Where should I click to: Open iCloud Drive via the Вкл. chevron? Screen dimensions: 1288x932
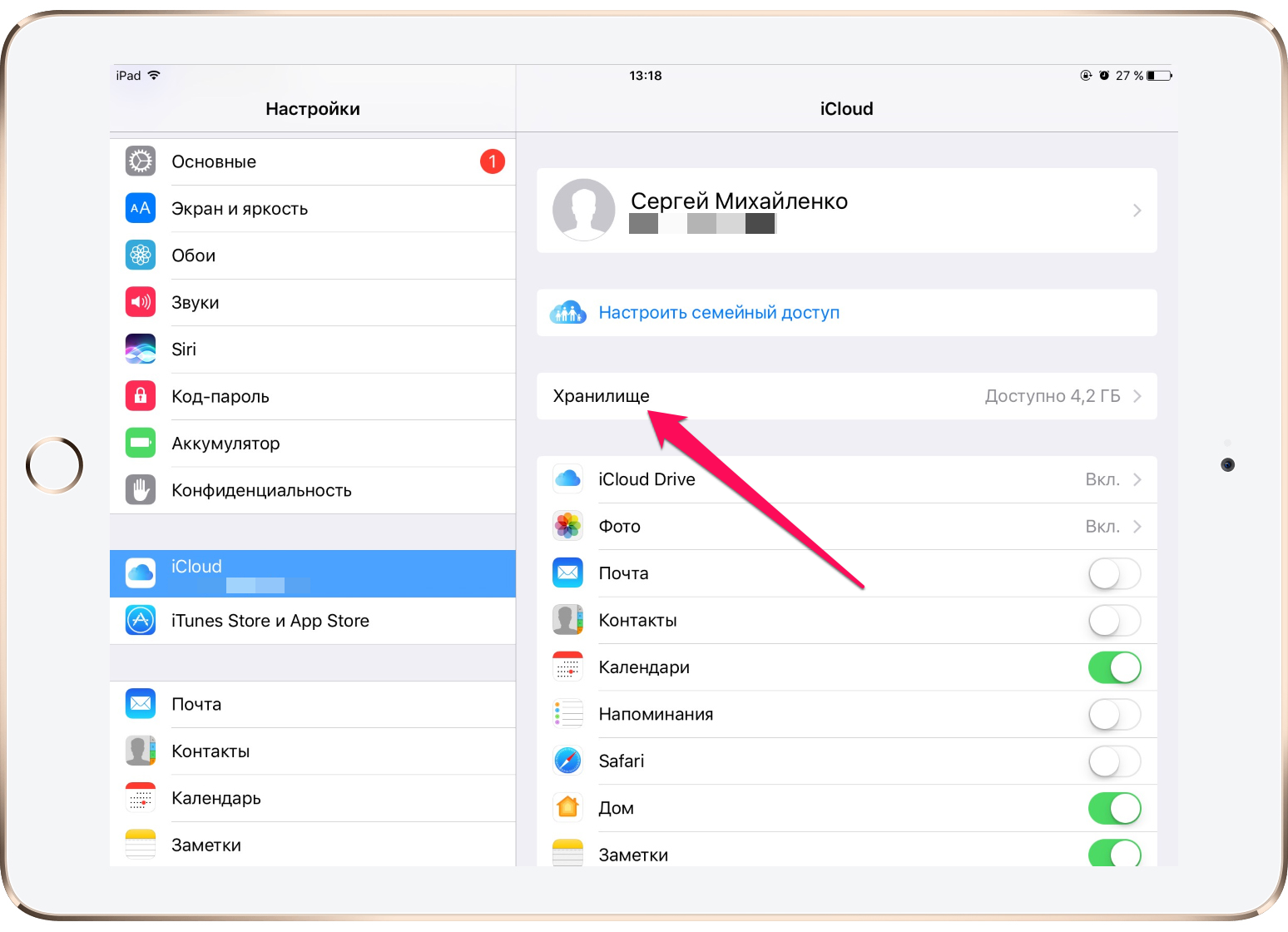(x=1137, y=479)
